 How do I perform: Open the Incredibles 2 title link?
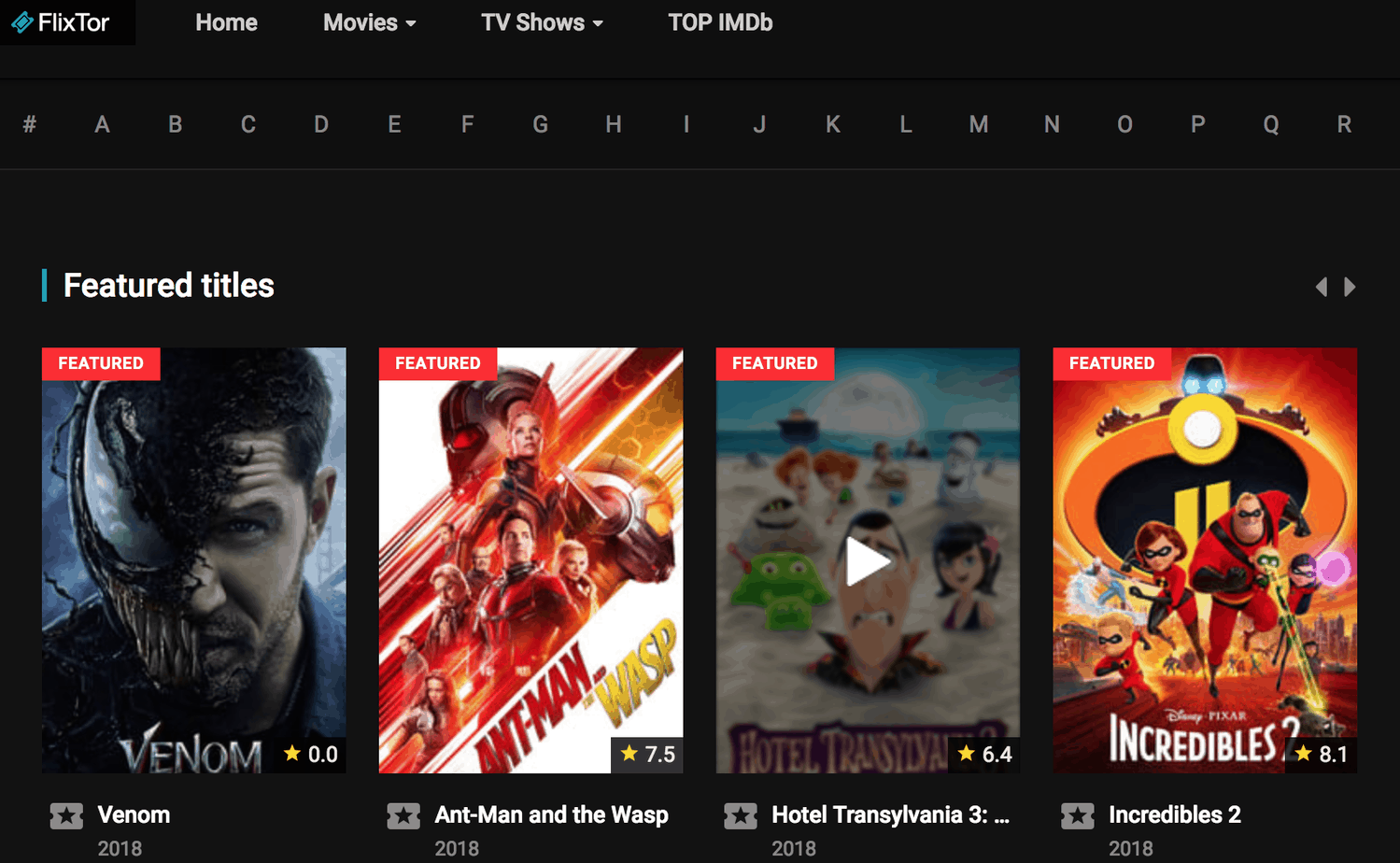point(1175,814)
